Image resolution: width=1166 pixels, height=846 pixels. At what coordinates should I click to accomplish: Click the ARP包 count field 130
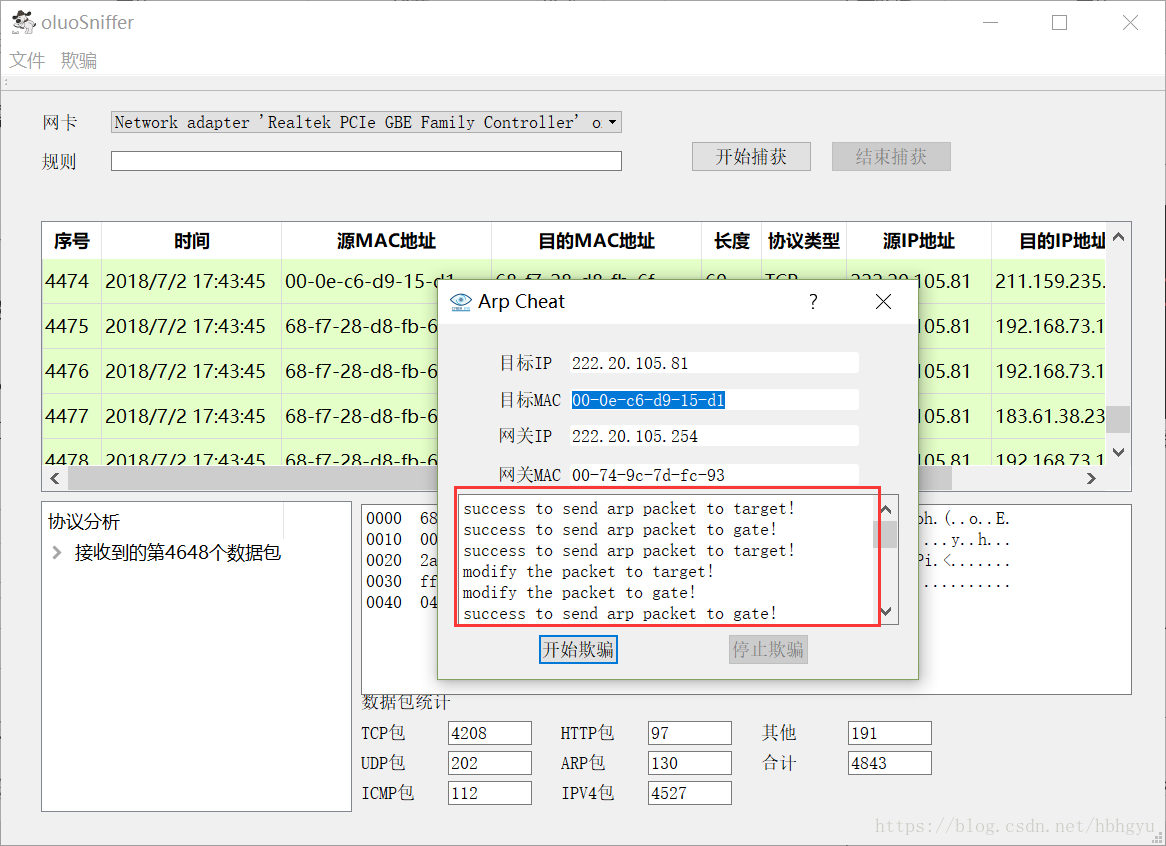click(x=689, y=763)
